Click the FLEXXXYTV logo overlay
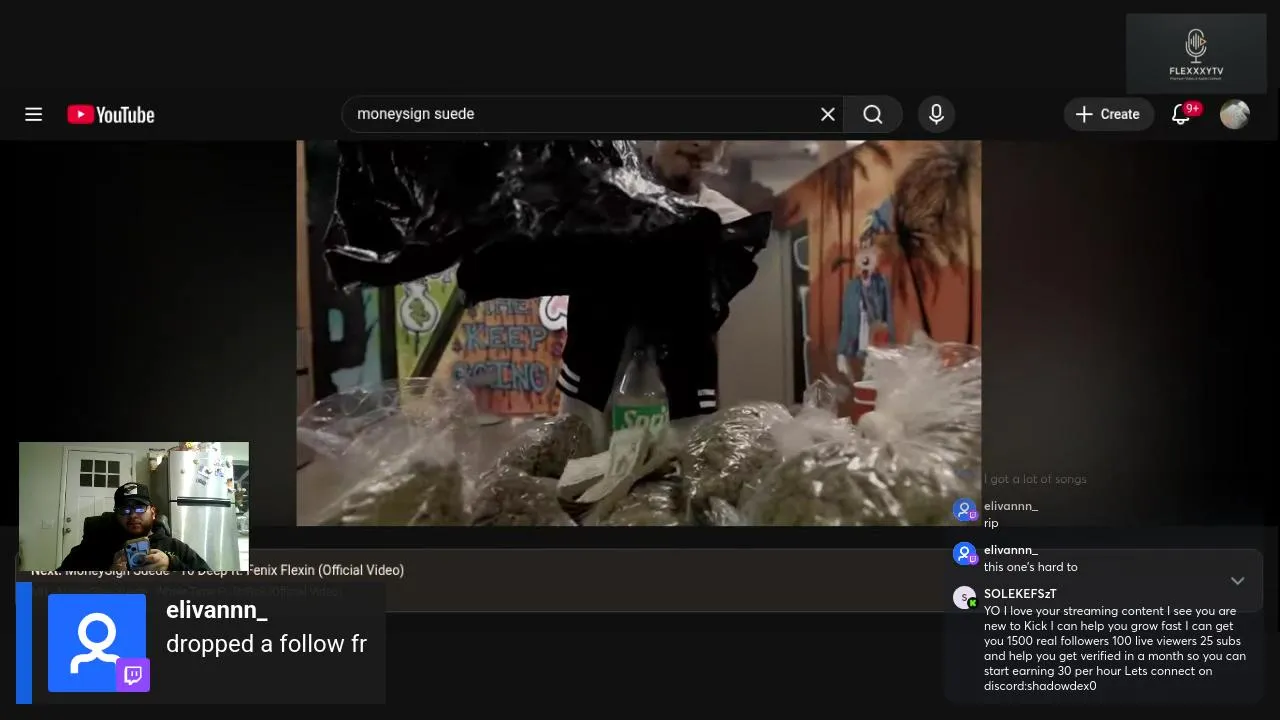Viewport: 1280px width, 720px height. click(1196, 54)
